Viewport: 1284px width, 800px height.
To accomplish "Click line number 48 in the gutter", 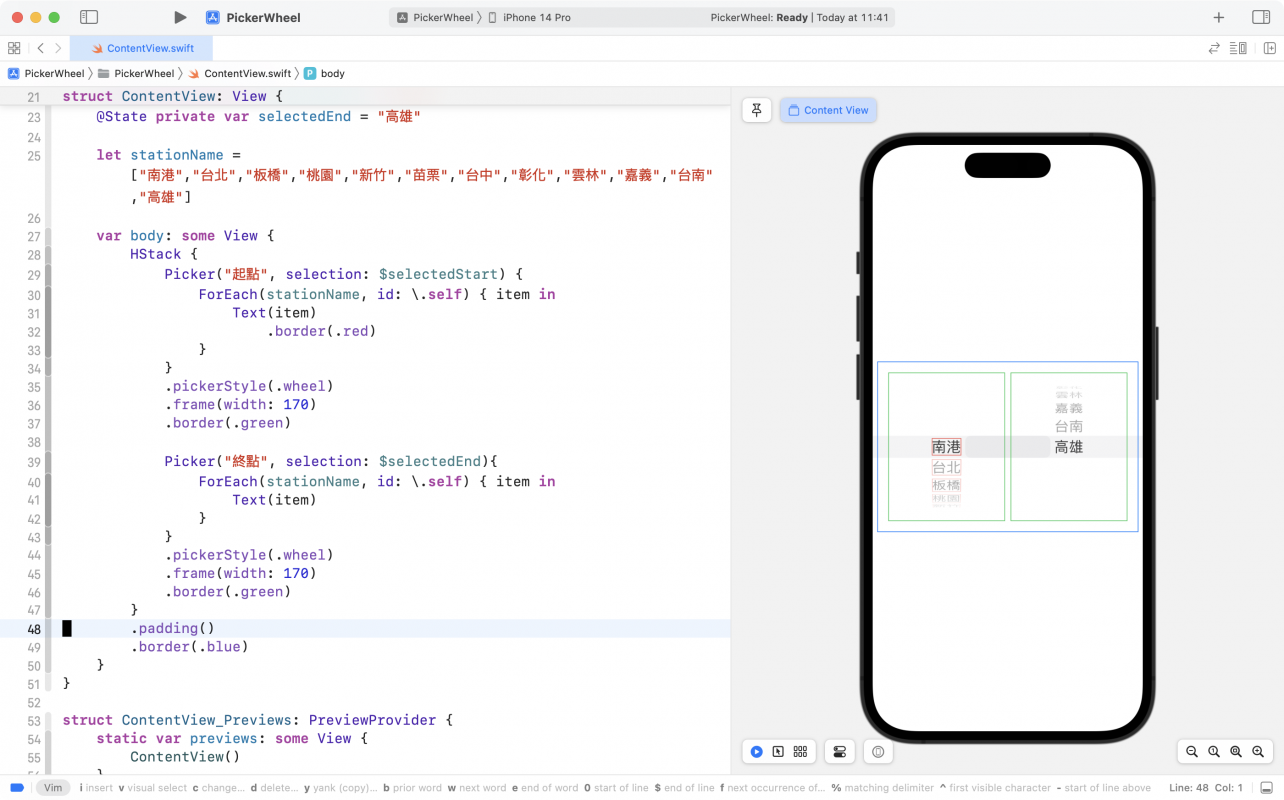I will [x=34, y=629].
